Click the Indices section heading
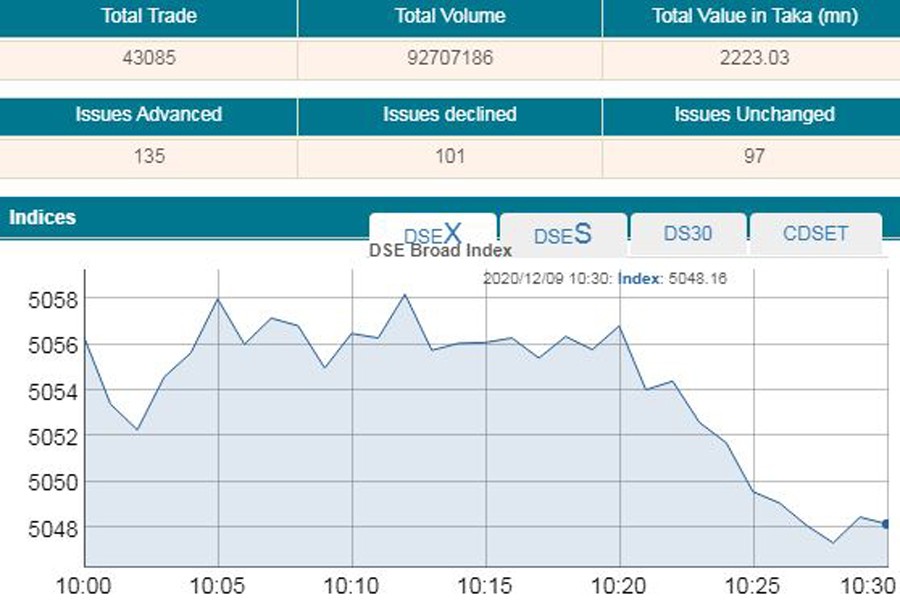The width and height of the screenshot is (900, 600). [42, 217]
